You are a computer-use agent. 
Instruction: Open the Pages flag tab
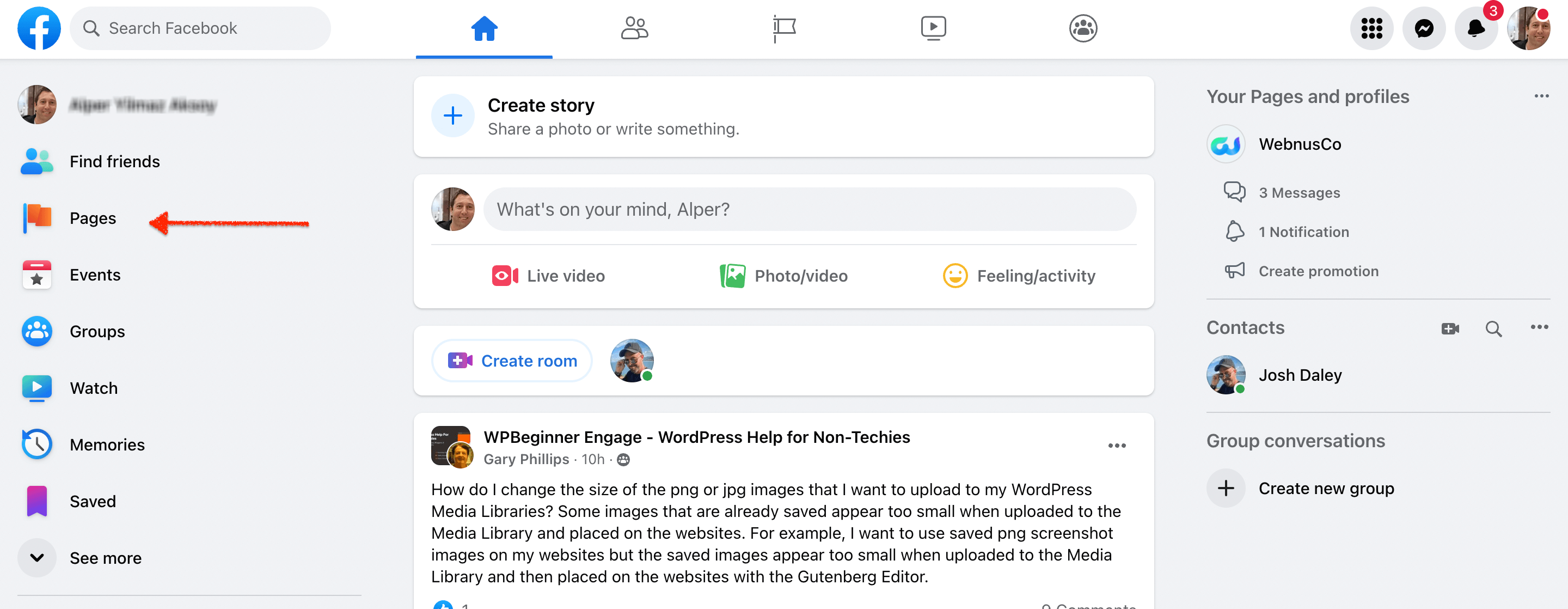(x=784, y=28)
